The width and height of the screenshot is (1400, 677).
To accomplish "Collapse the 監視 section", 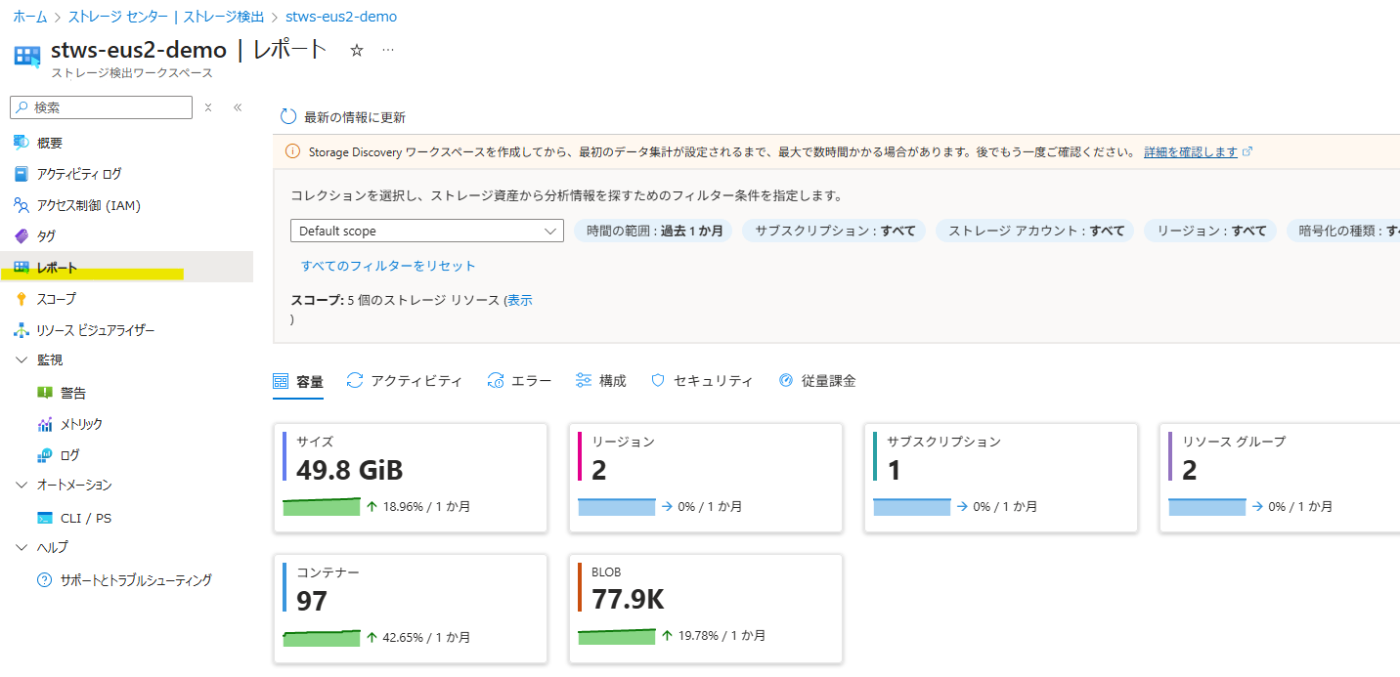I will (x=22, y=360).
